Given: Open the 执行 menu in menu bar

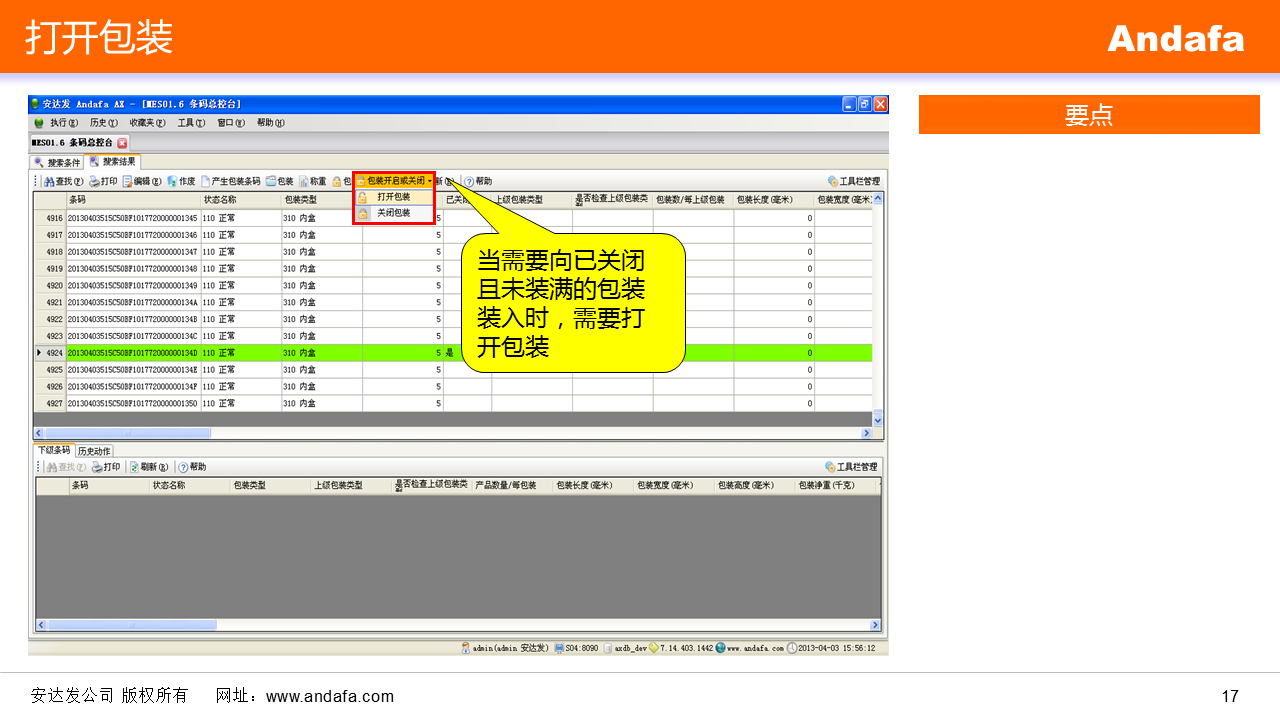Looking at the screenshot, I should 63,123.
